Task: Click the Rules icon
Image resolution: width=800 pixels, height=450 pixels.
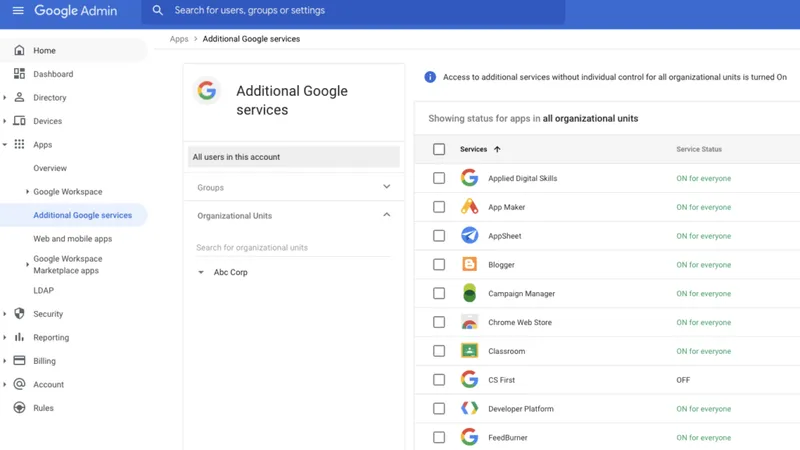Action: coord(19,408)
